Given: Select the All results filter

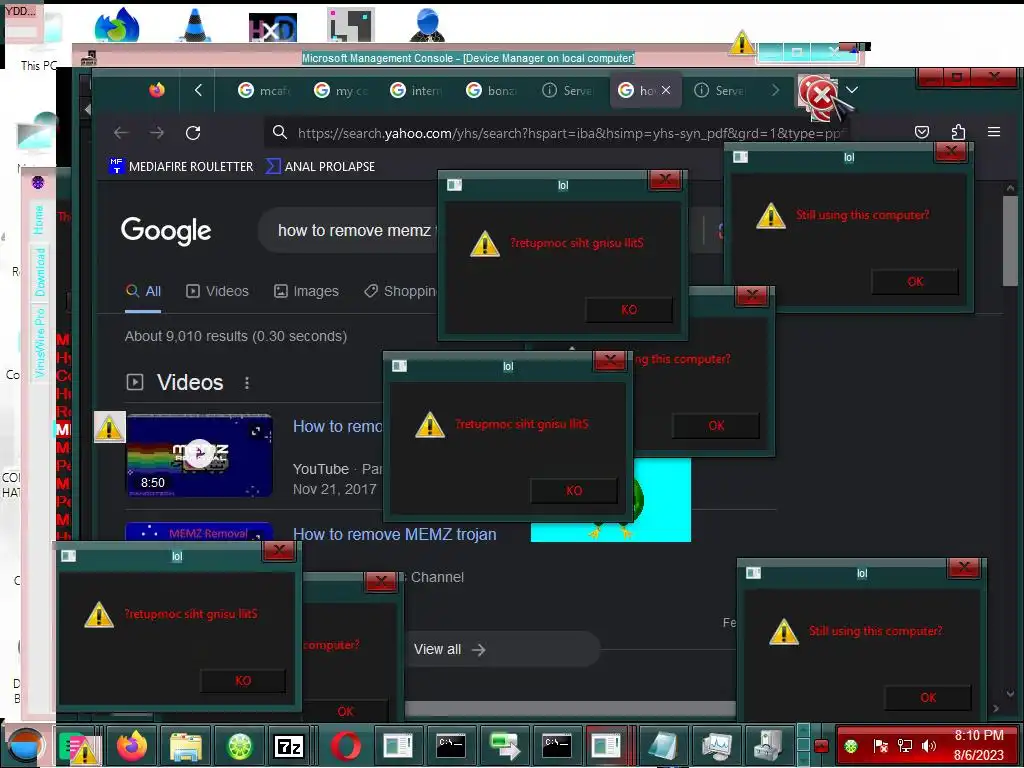Looking at the screenshot, I should pyautogui.click(x=143, y=291).
